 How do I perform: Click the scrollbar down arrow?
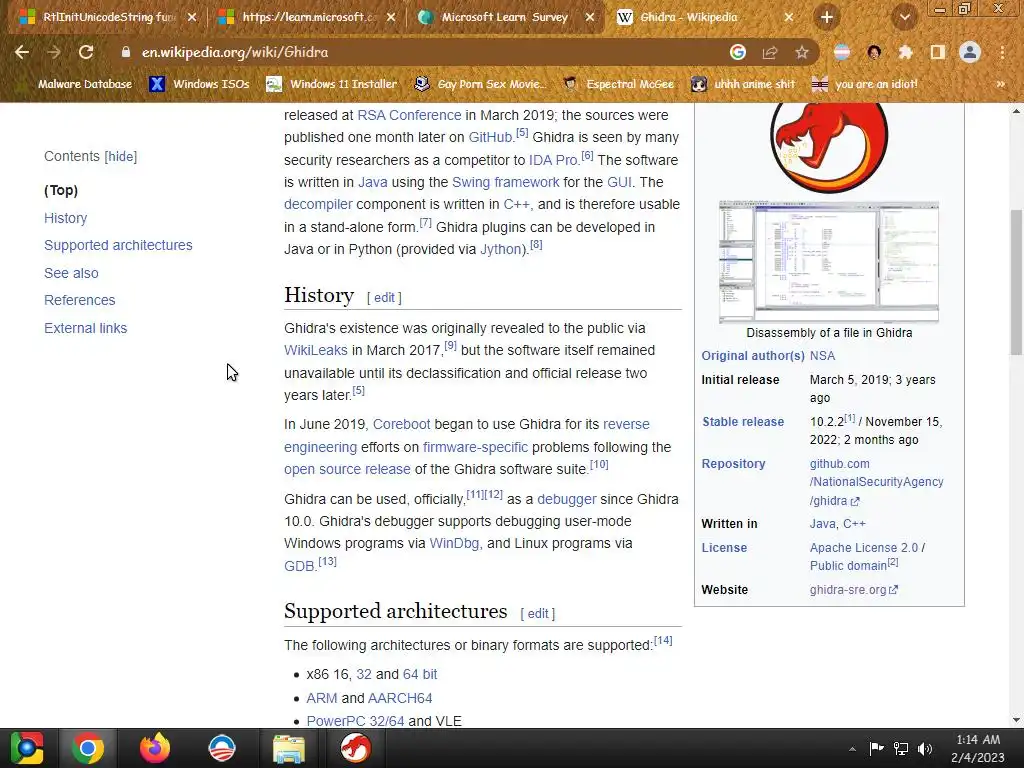(x=1016, y=720)
